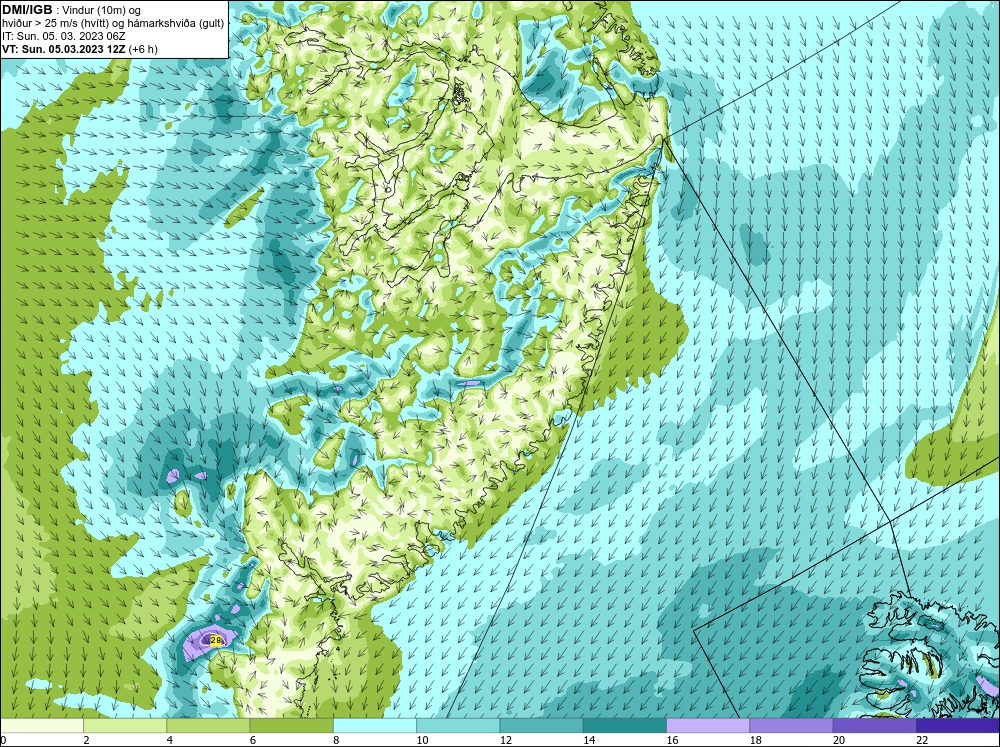
Task: Select the darkest legend swatch above 22 m/s
Action: pyautogui.click(x=958, y=725)
